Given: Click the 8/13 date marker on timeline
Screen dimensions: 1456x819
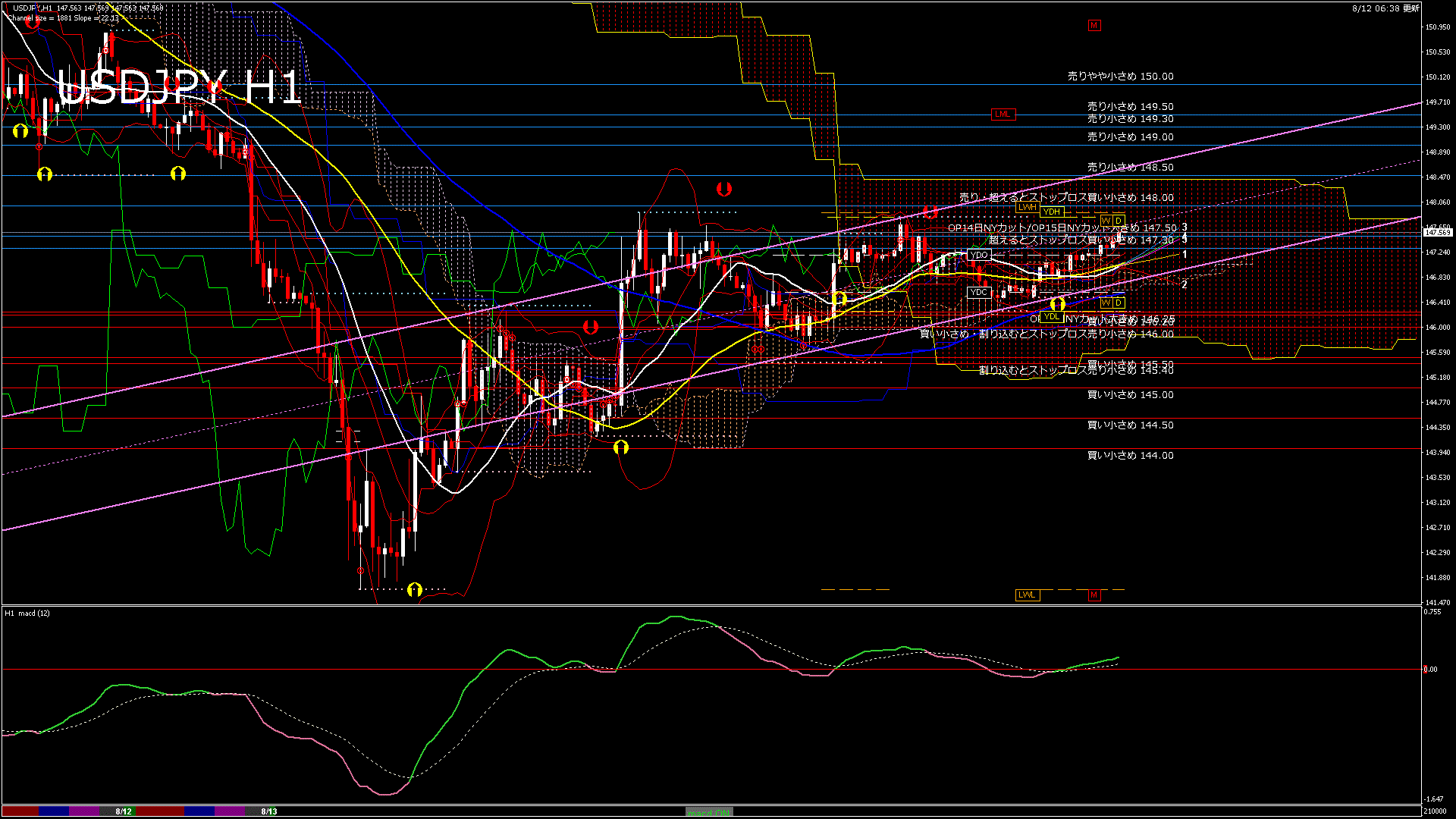Looking at the screenshot, I should click(x=269, y=811).
